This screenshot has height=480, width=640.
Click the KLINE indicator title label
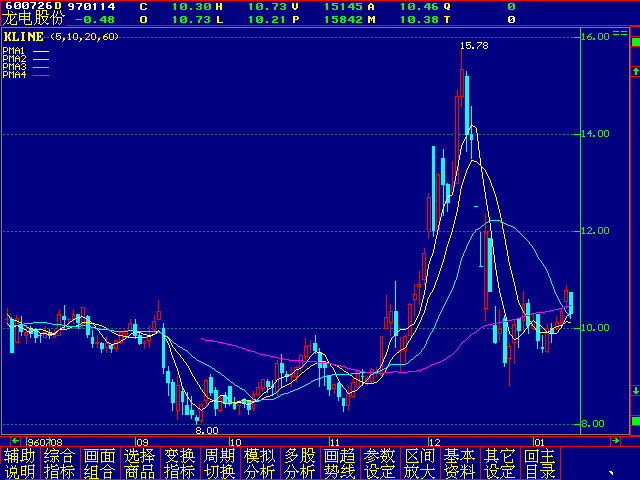point(24,36)
